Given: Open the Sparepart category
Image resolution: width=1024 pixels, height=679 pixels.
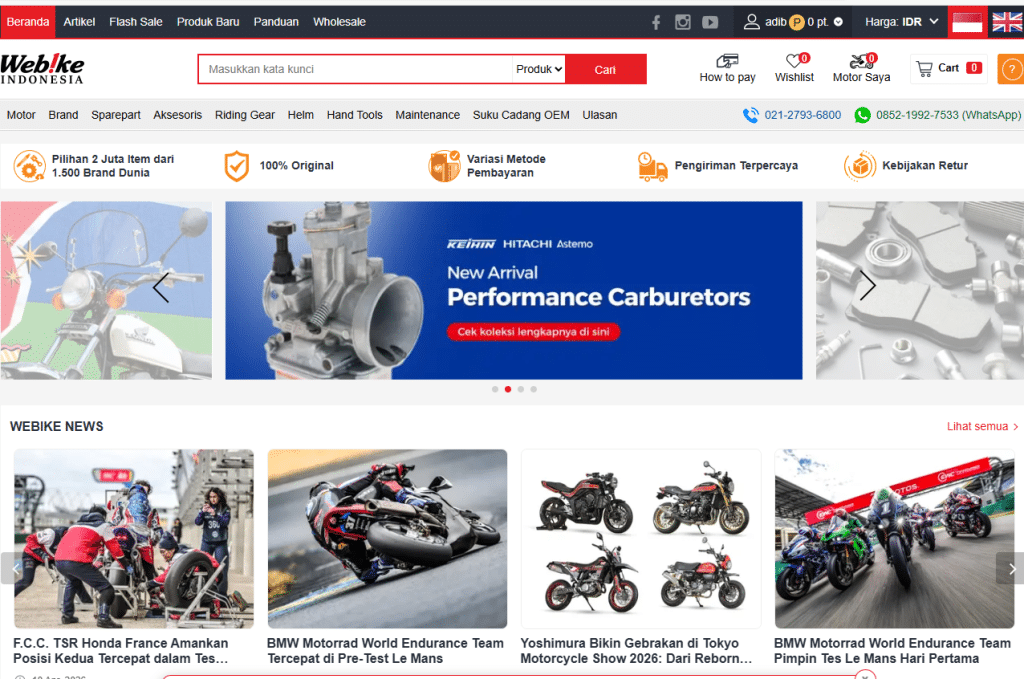Looking at the screenshot, I should click(116, 115).
